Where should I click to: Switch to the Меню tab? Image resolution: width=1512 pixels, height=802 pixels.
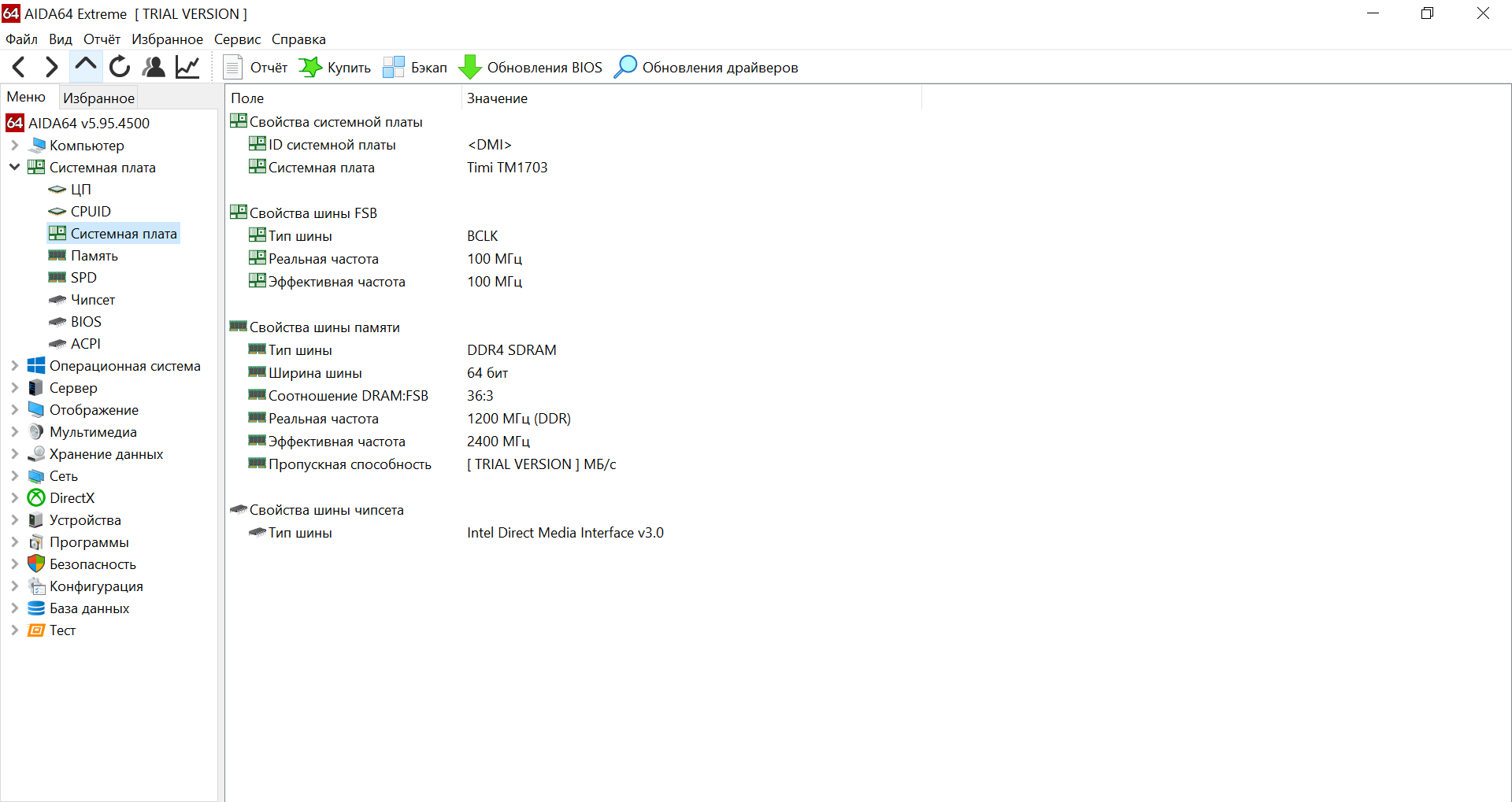(x=27, y=97)
